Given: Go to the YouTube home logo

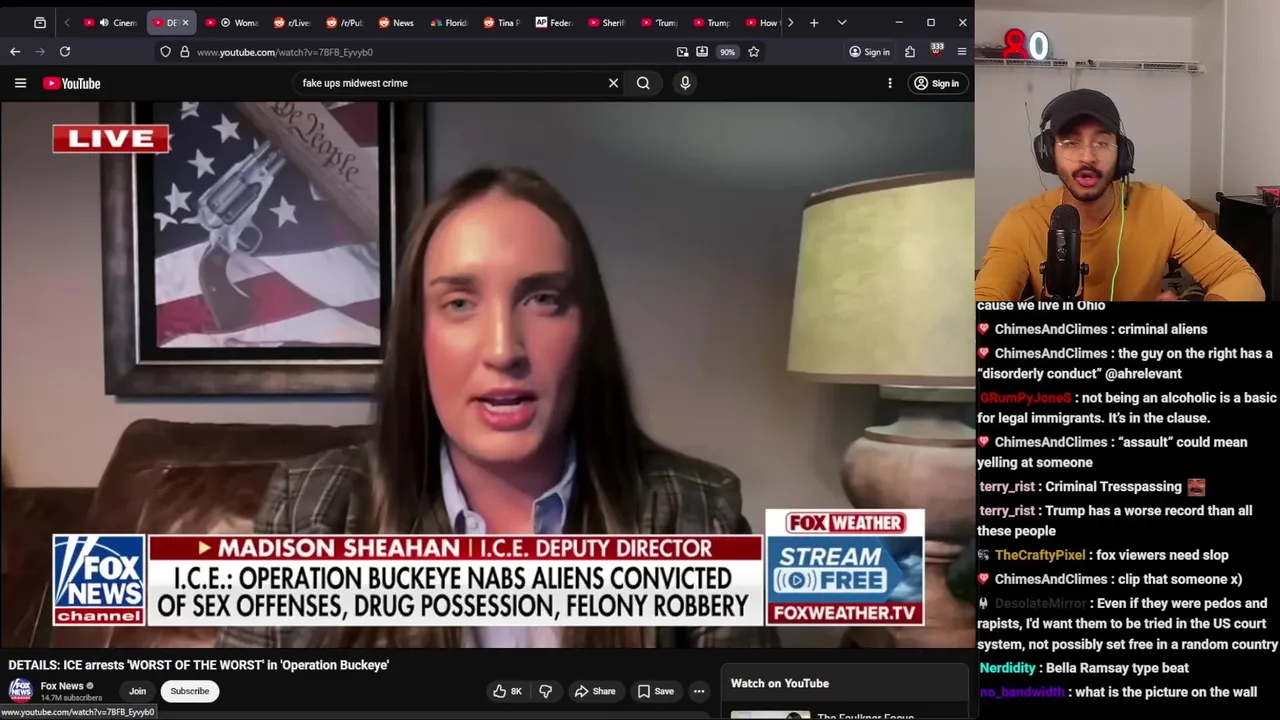Looking at the screenshot, I should (x=72, y=83).
